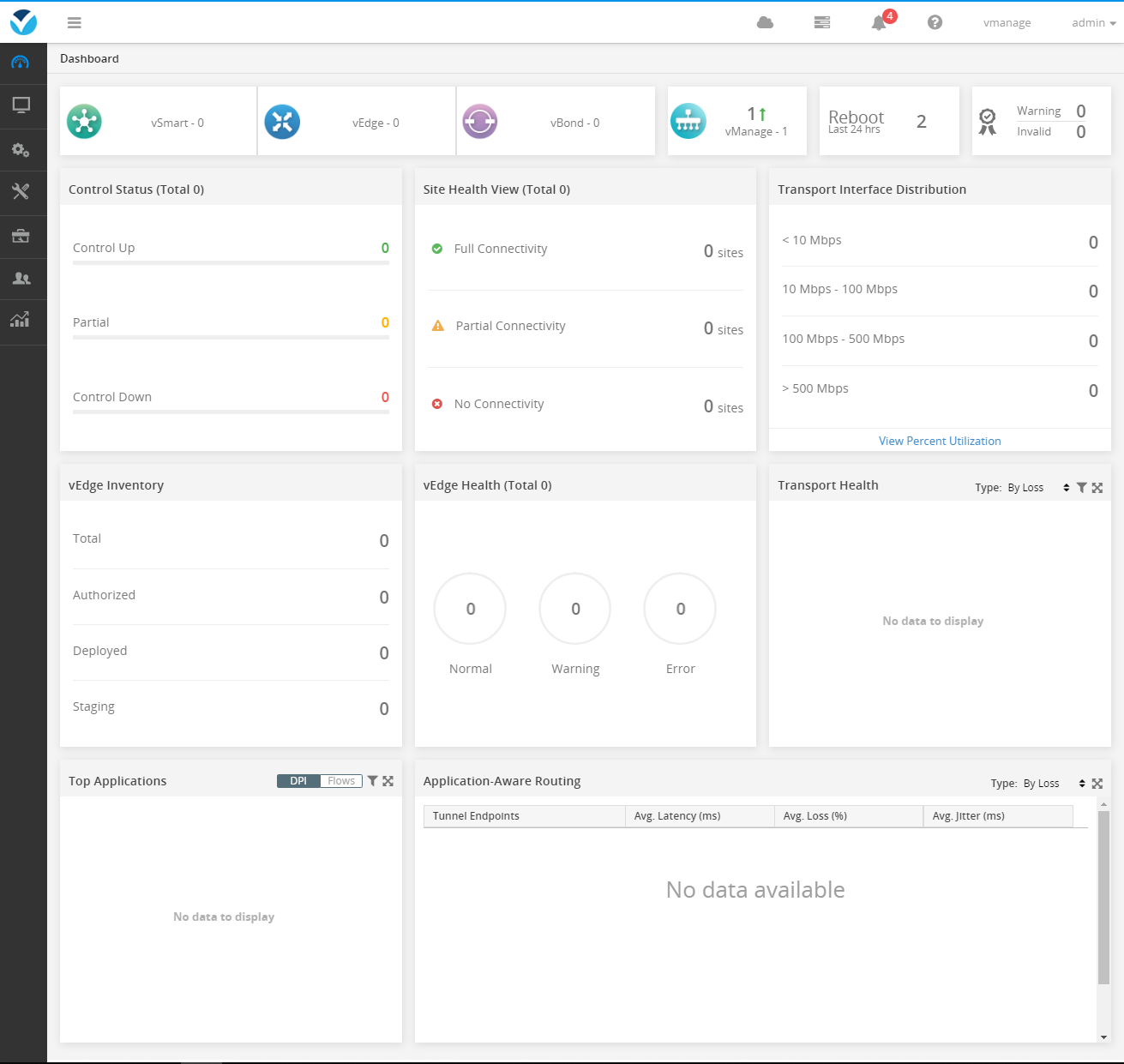The image size is (1124, 1064).
Task: Click the Transport Health filter icon
Action: point(1082,487)
